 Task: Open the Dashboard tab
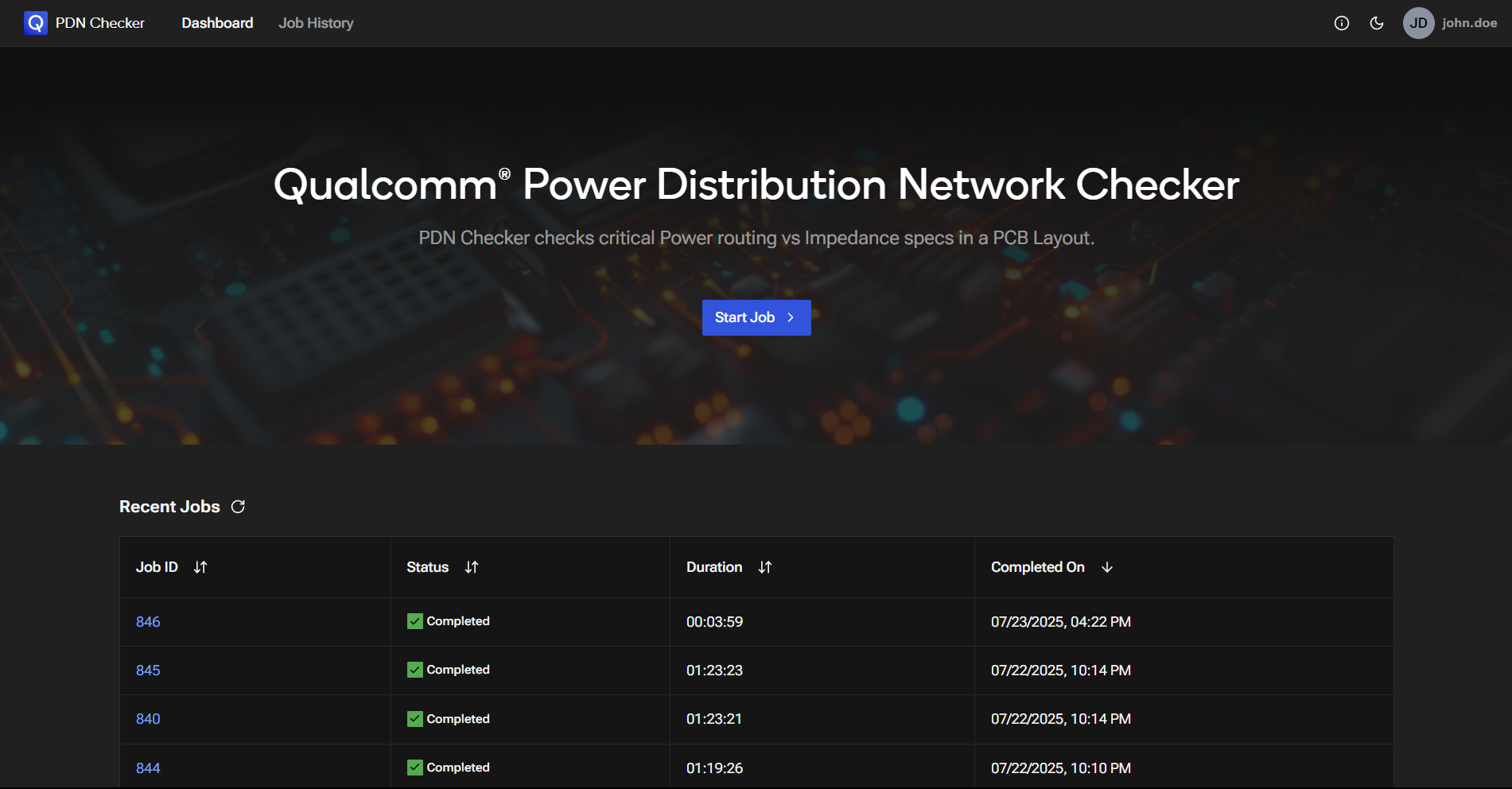[x=217, y=23]
